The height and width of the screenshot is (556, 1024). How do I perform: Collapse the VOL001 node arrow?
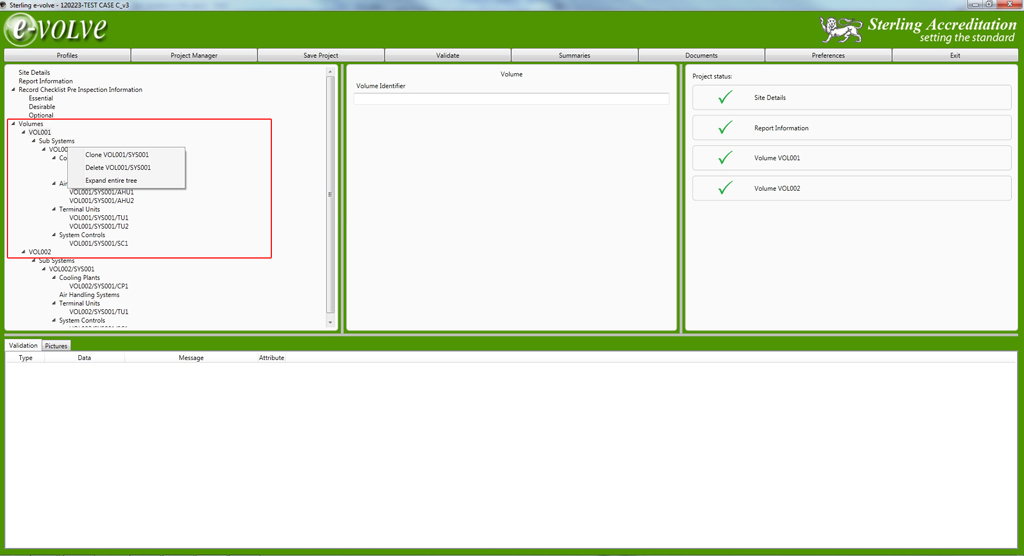click(24, 132)
